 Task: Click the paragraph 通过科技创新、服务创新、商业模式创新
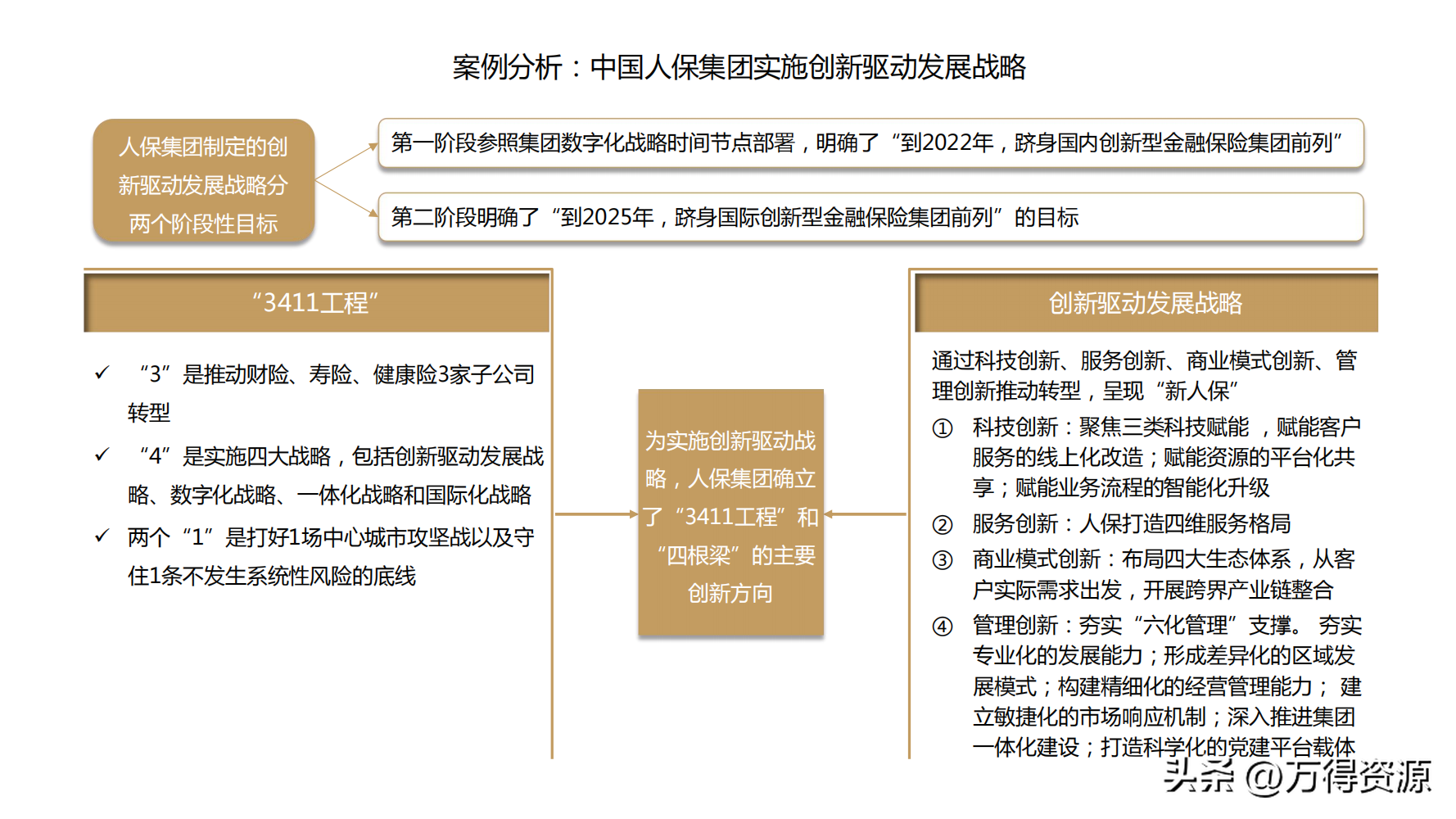point(1144,375)
